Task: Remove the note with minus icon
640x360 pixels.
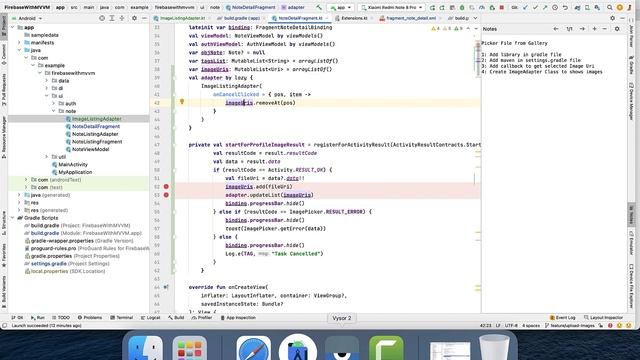Action: (604, 29)
